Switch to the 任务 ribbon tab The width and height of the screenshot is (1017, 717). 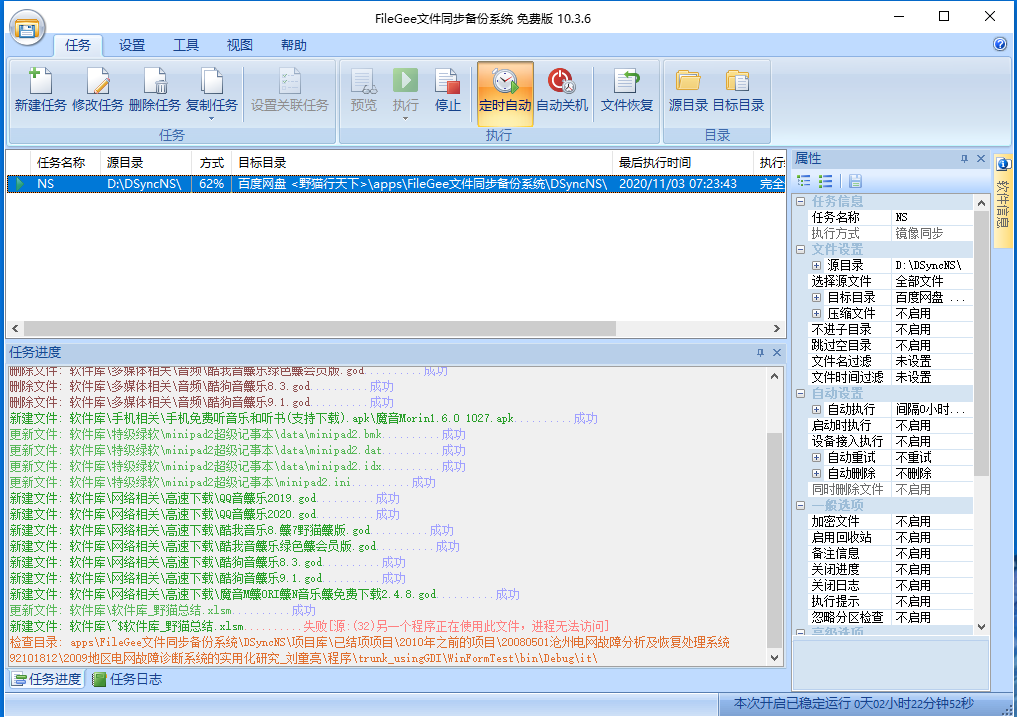[78, 45]
